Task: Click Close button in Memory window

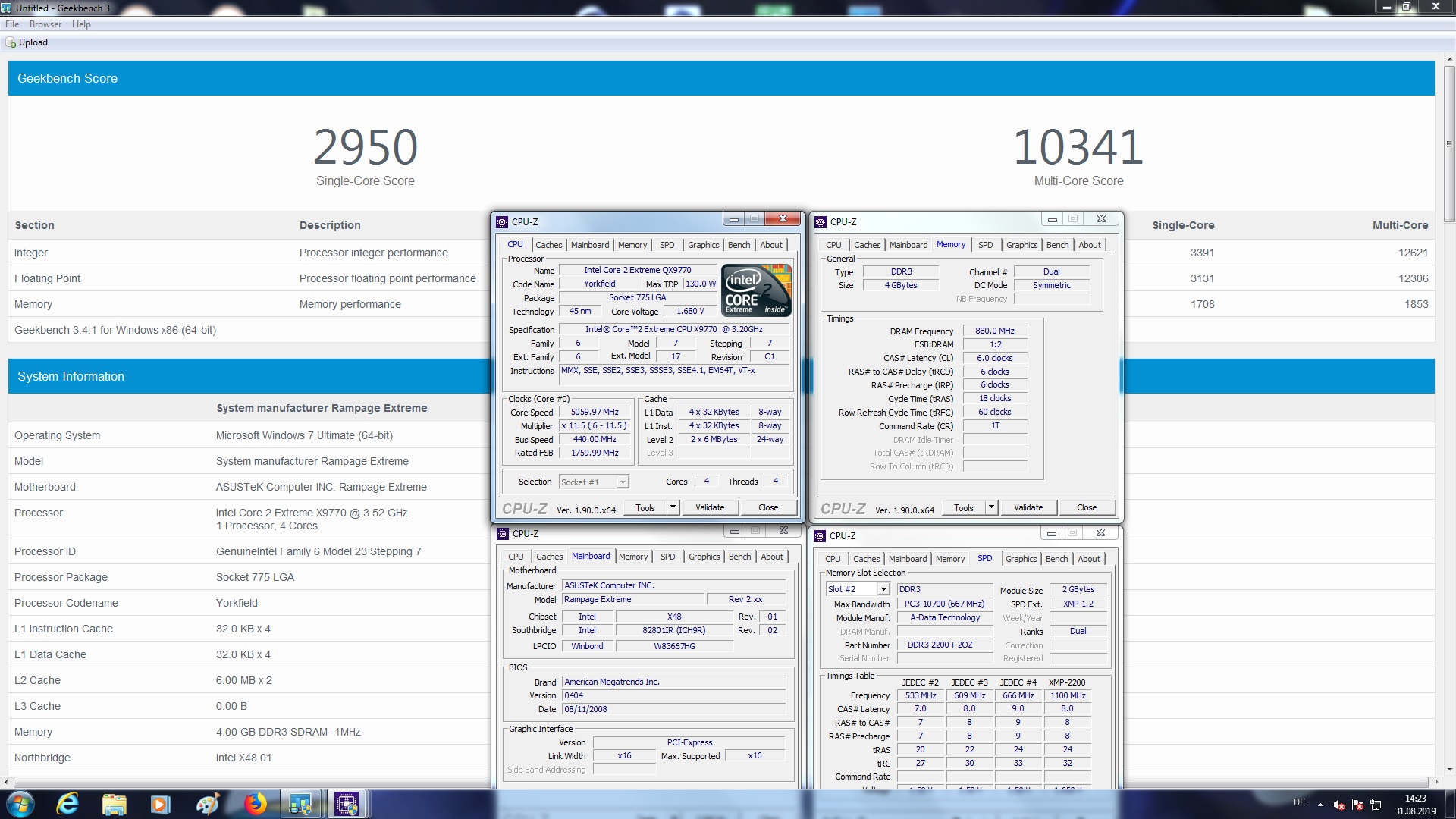Action: pyautogui.click(x=1087, y=507)
